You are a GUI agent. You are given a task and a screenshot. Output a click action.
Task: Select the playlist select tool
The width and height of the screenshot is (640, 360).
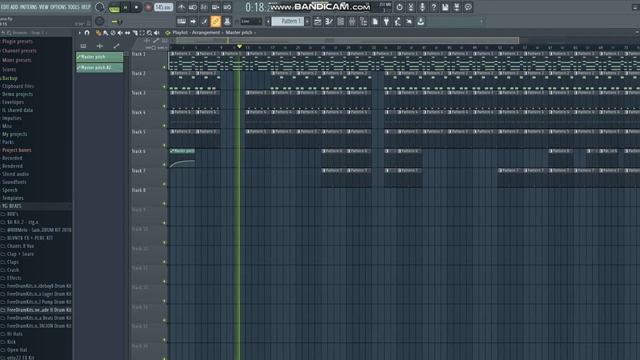(x=142, y=33)
